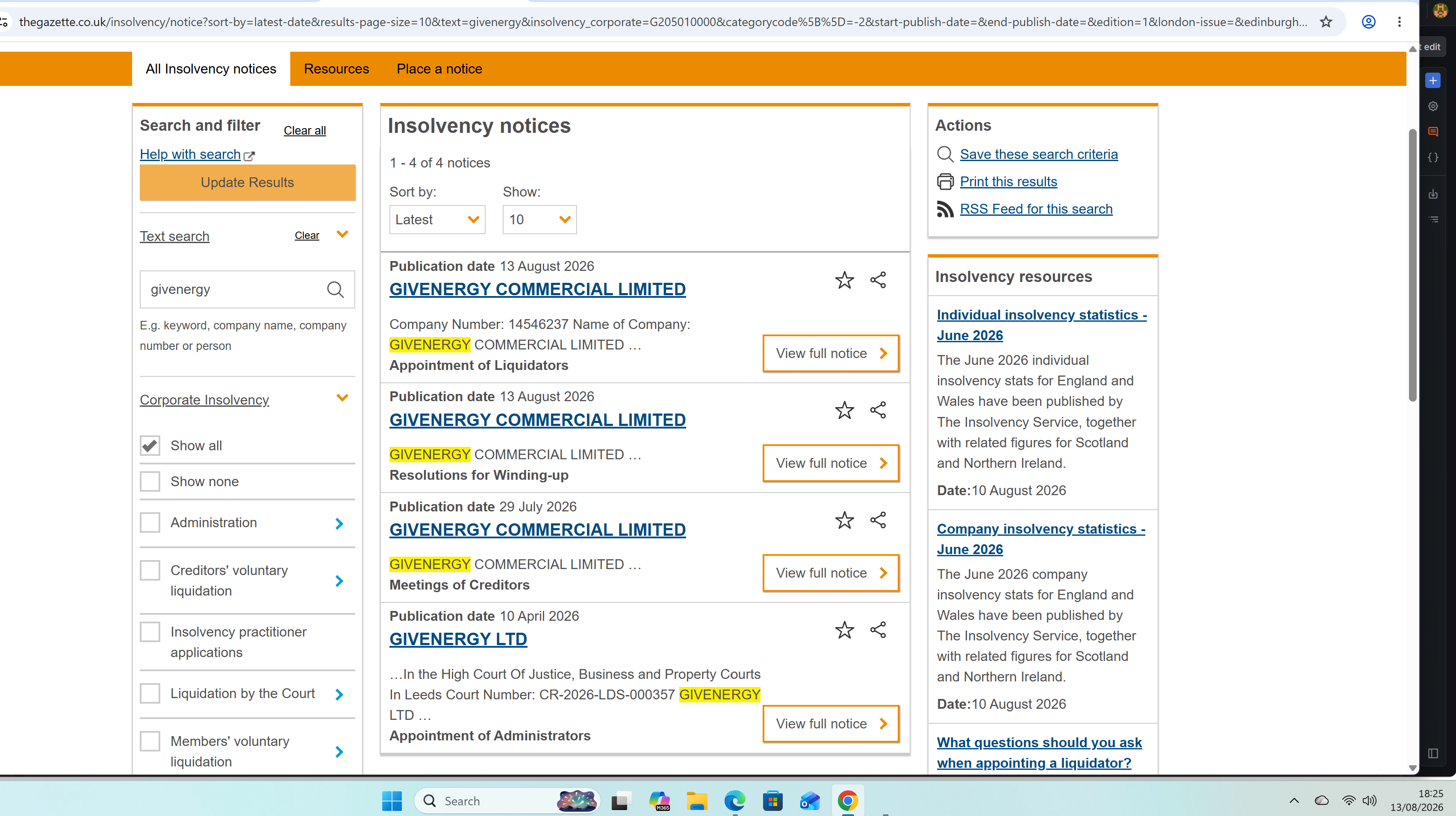
Task: Star the Resolutions for Winding-up notice
Action: pos(844,411)
